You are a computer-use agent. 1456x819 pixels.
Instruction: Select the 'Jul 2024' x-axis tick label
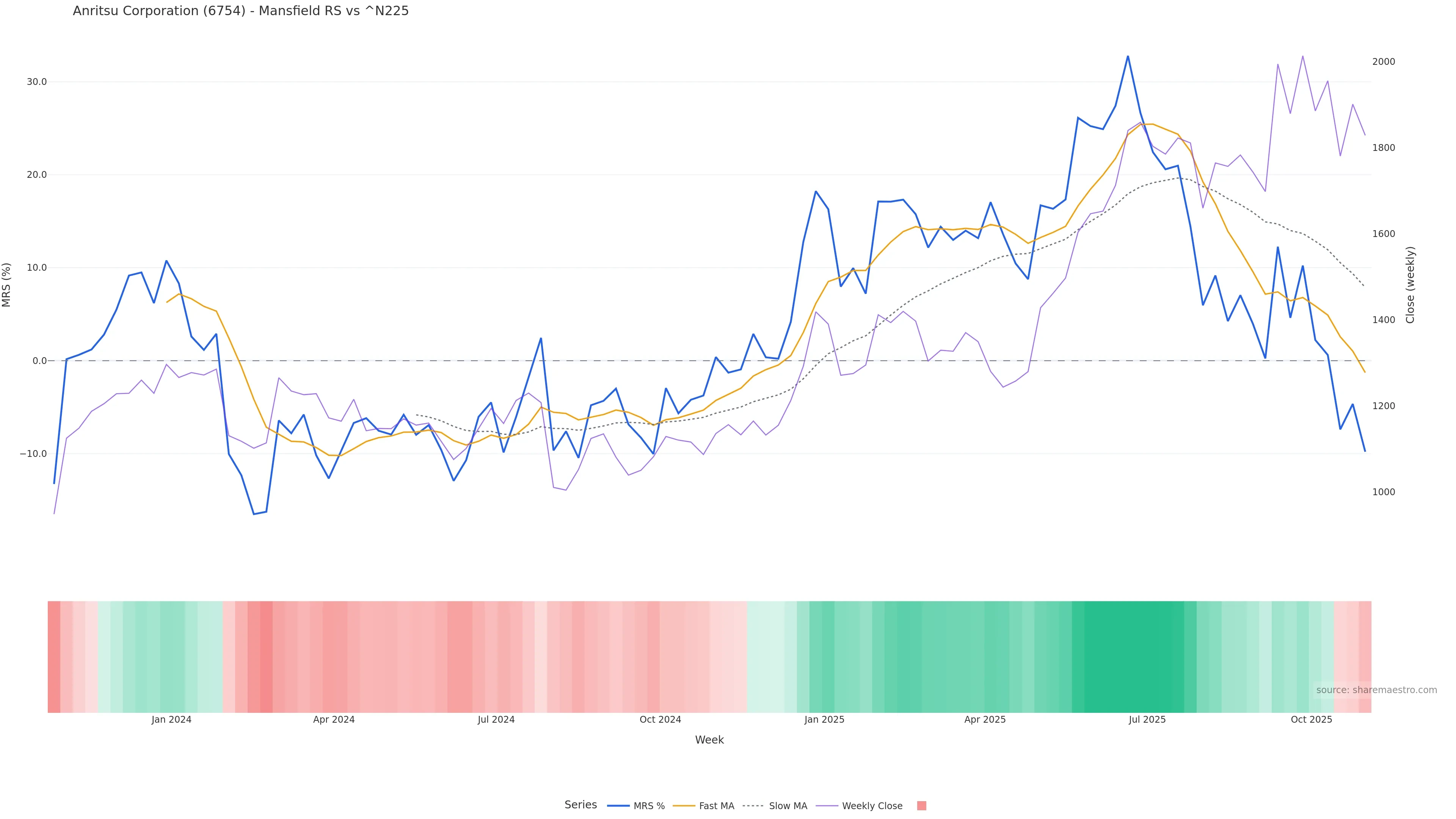coord(496,720)
